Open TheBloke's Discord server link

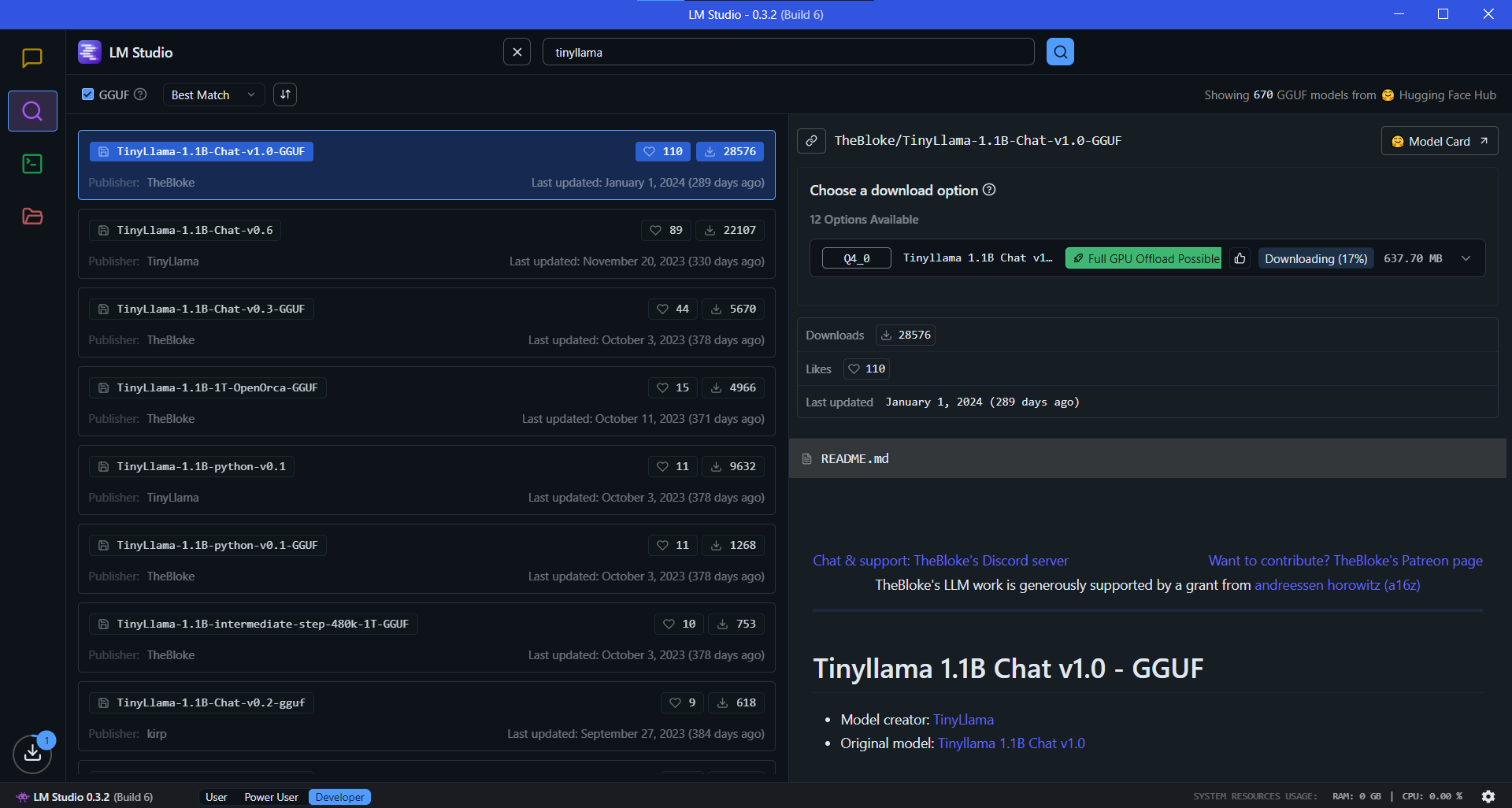click(x=941, y=561)
